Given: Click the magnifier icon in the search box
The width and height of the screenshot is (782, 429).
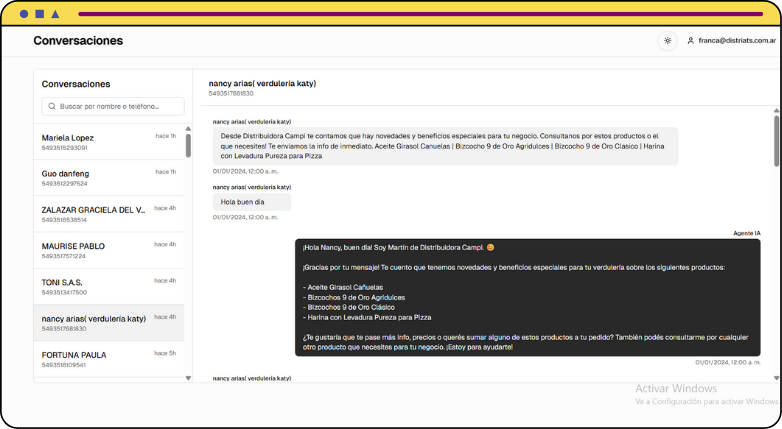Looking at the screenshot, I should click(51, 106).
